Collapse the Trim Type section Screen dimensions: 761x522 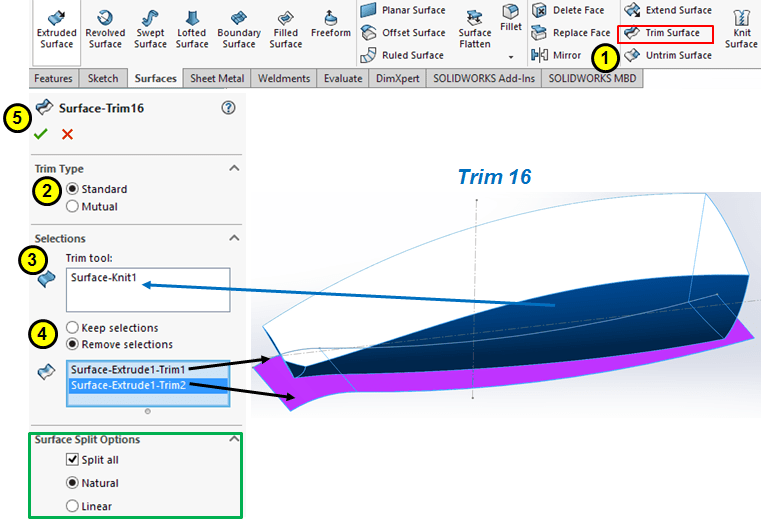[x=234, y=169]
